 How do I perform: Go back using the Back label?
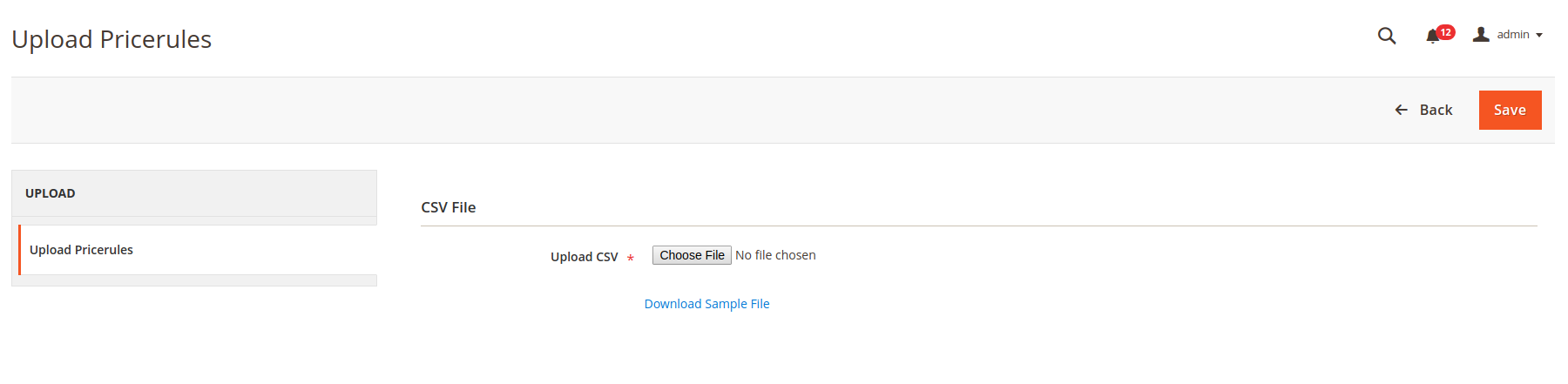pos(1436,110)
